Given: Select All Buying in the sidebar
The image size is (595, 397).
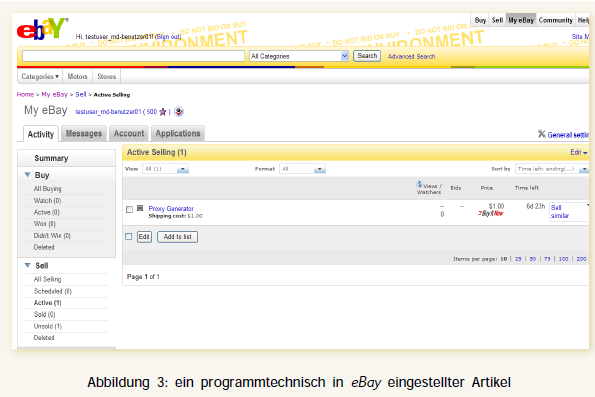Looking at the screenshot, I should [x=47, y=189].
